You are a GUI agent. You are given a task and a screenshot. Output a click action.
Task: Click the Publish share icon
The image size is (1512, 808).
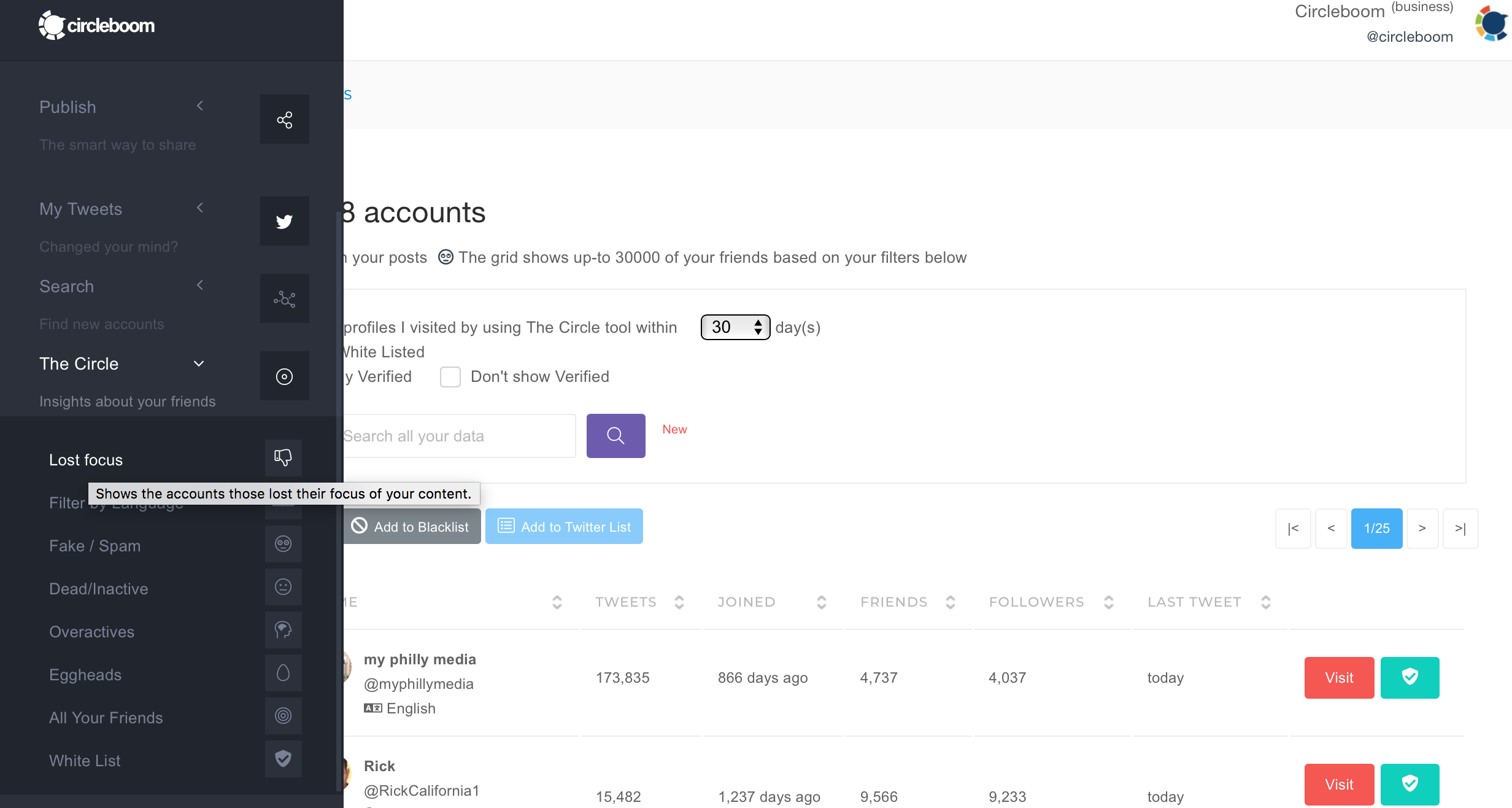click(284, 120)
